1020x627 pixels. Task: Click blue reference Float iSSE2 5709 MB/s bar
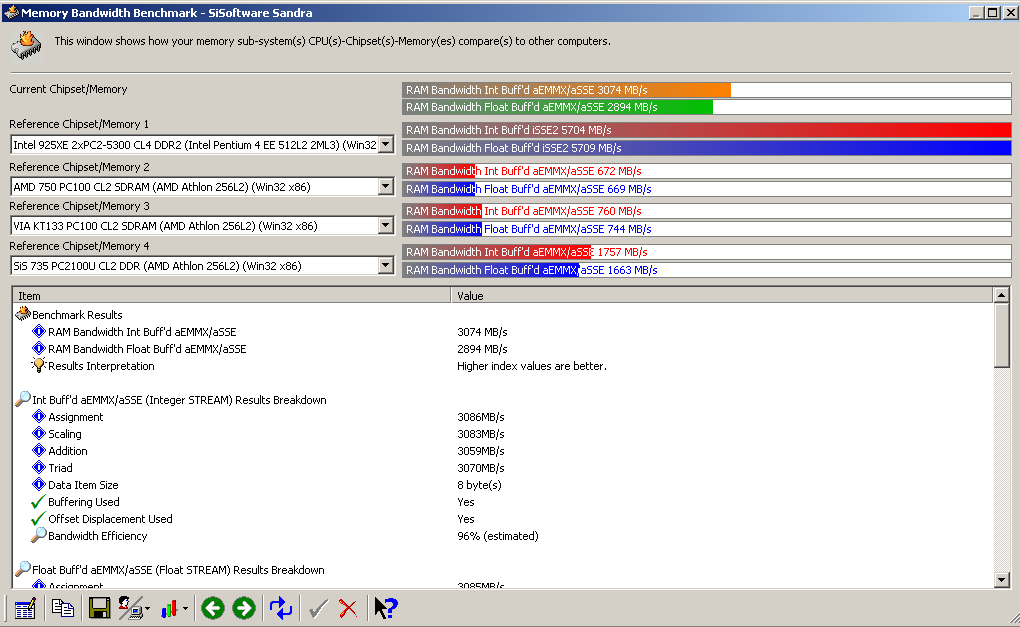[706, 148]
